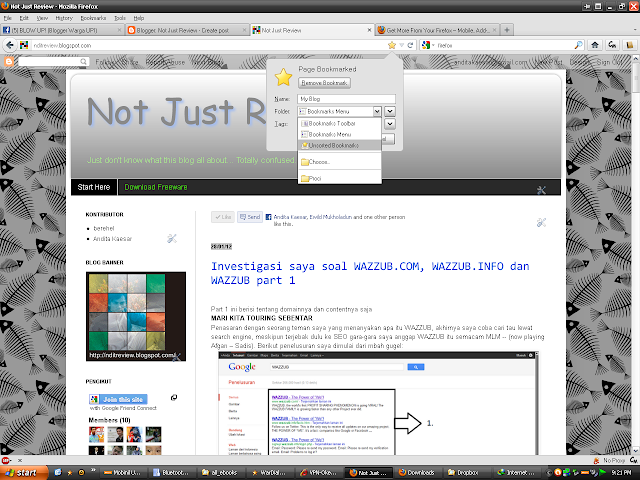Screen dimensions: 640x480
Task: Click the search magnifier icon
Action: point(578,45)
